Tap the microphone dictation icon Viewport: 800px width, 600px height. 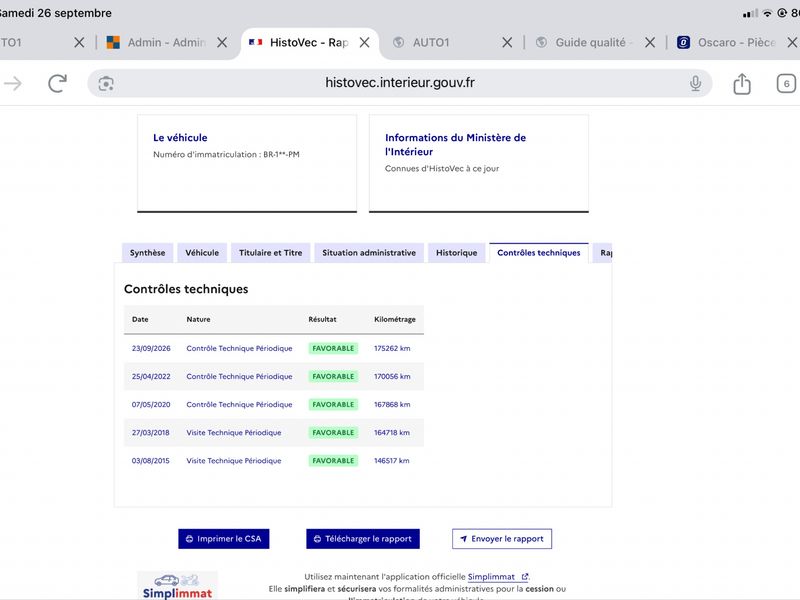tap(695, 83)
